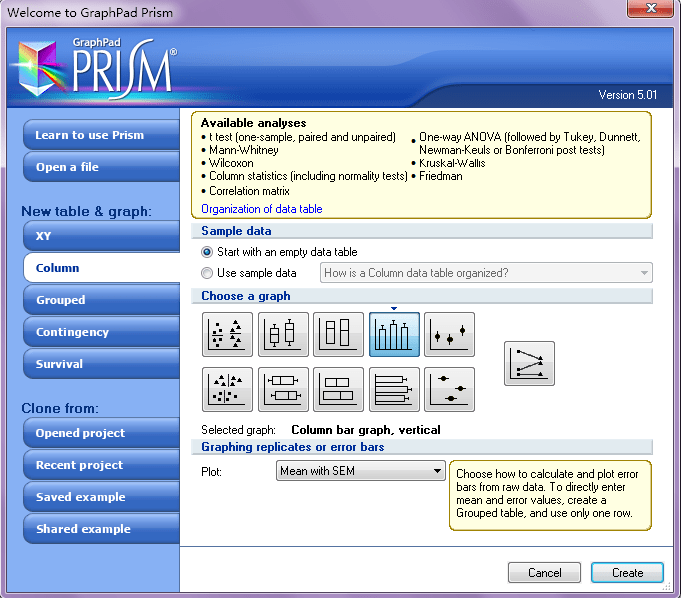Click the 'Wilcoxon' analysis entry
The image size is (681, 598).
click(231, 163)
